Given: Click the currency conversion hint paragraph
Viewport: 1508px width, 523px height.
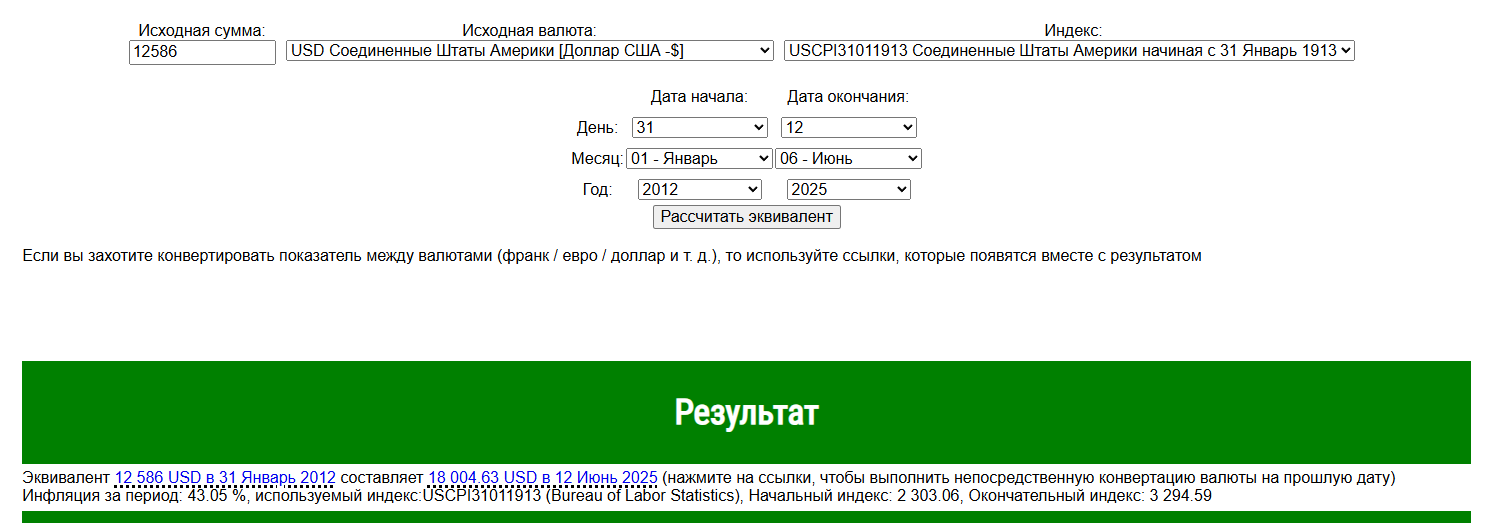Looking at the screenshot, I should (x=612, y=255).
